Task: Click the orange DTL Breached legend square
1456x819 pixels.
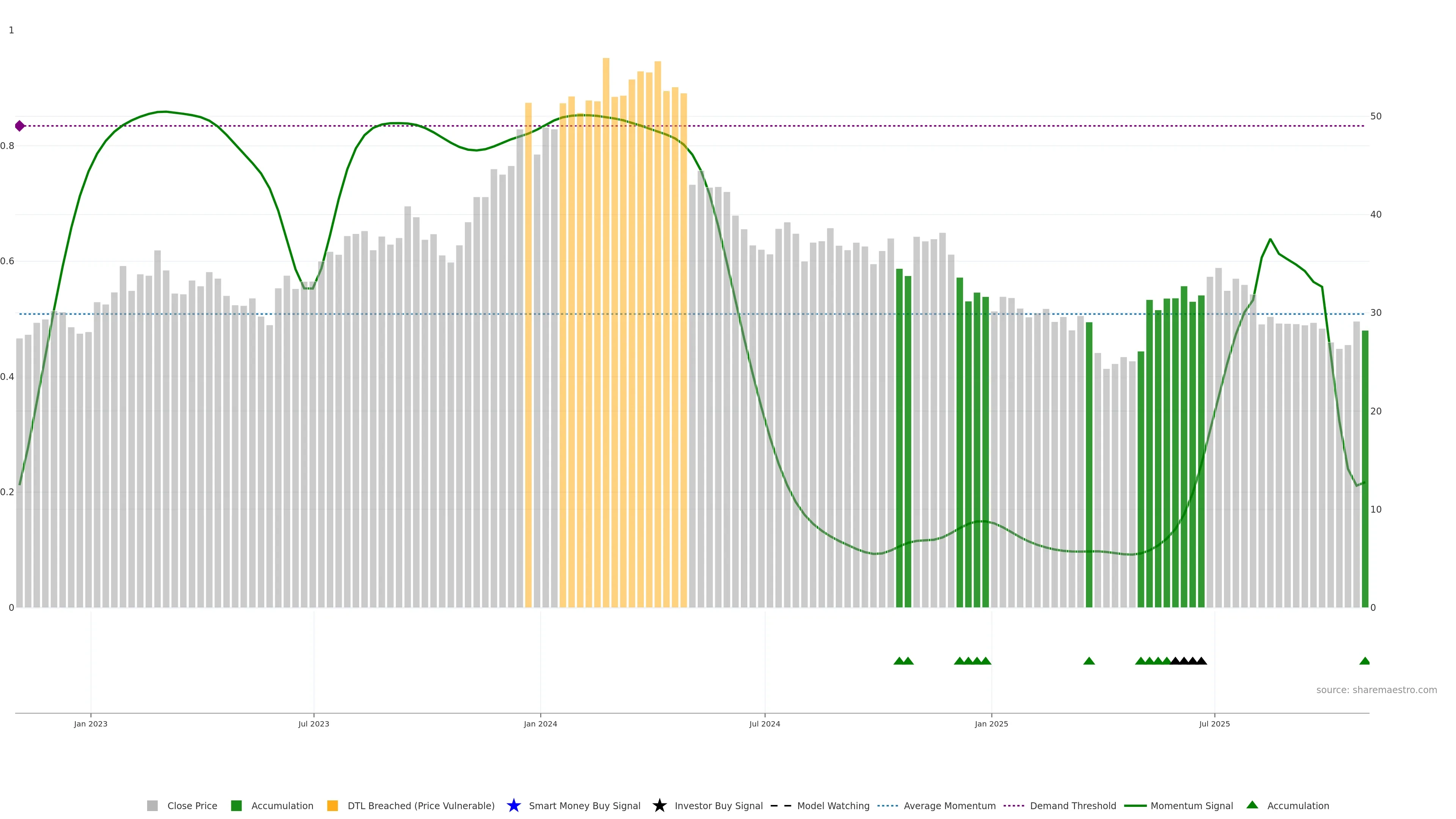Action: (333, 805)
